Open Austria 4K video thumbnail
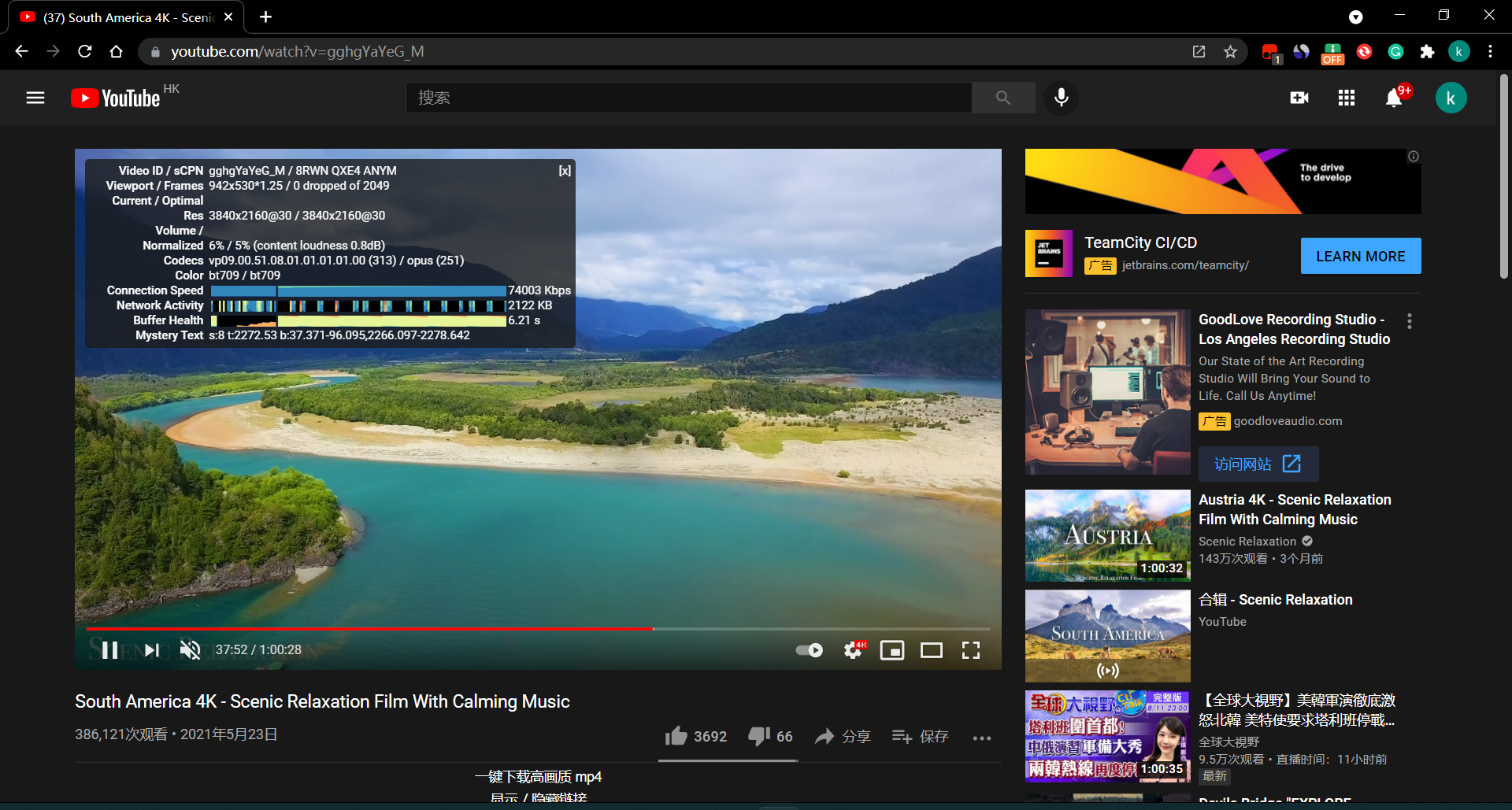 [x=1108, y=536]
